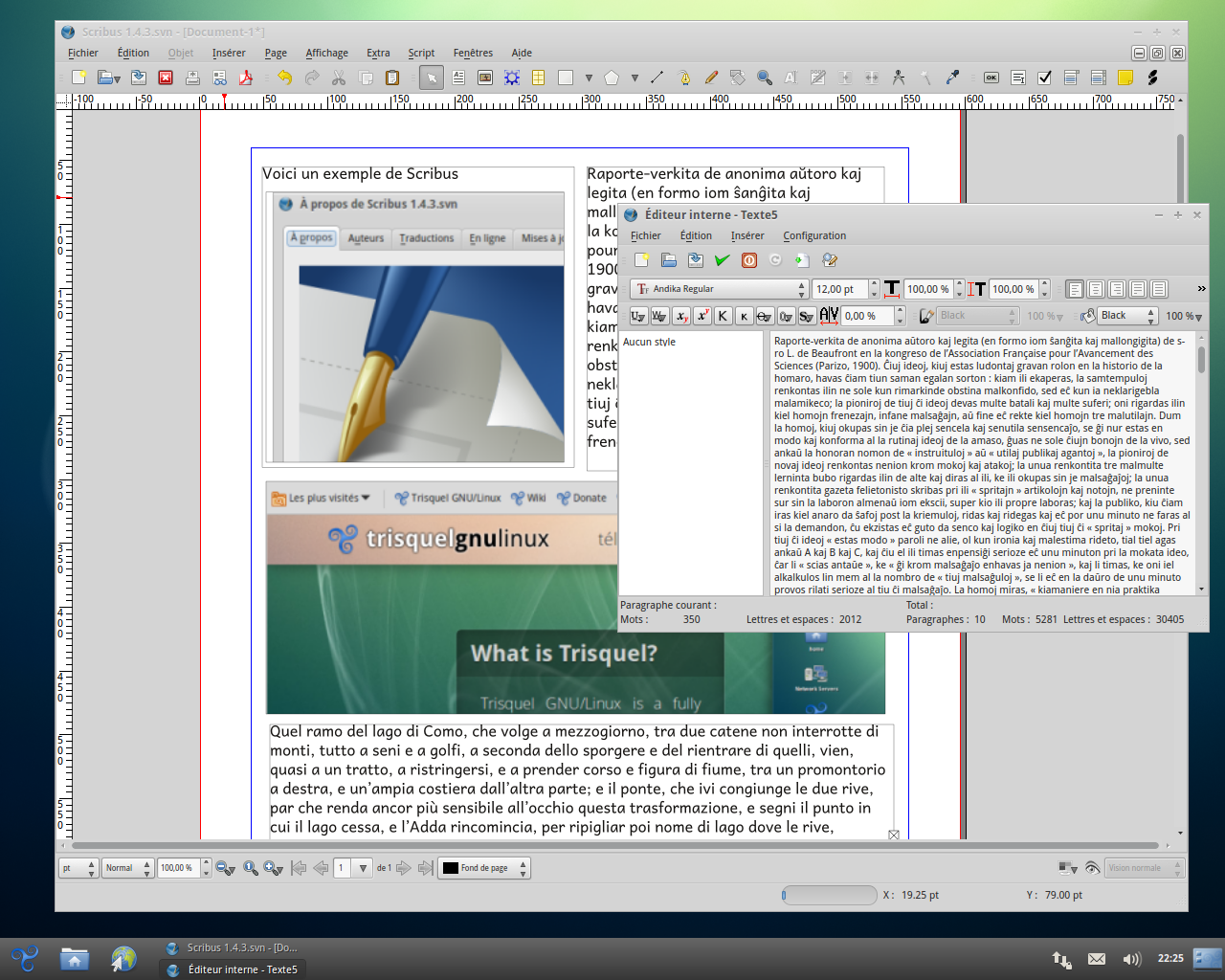
Task: Select the insert image frame tool
Action: coord(485,78)
